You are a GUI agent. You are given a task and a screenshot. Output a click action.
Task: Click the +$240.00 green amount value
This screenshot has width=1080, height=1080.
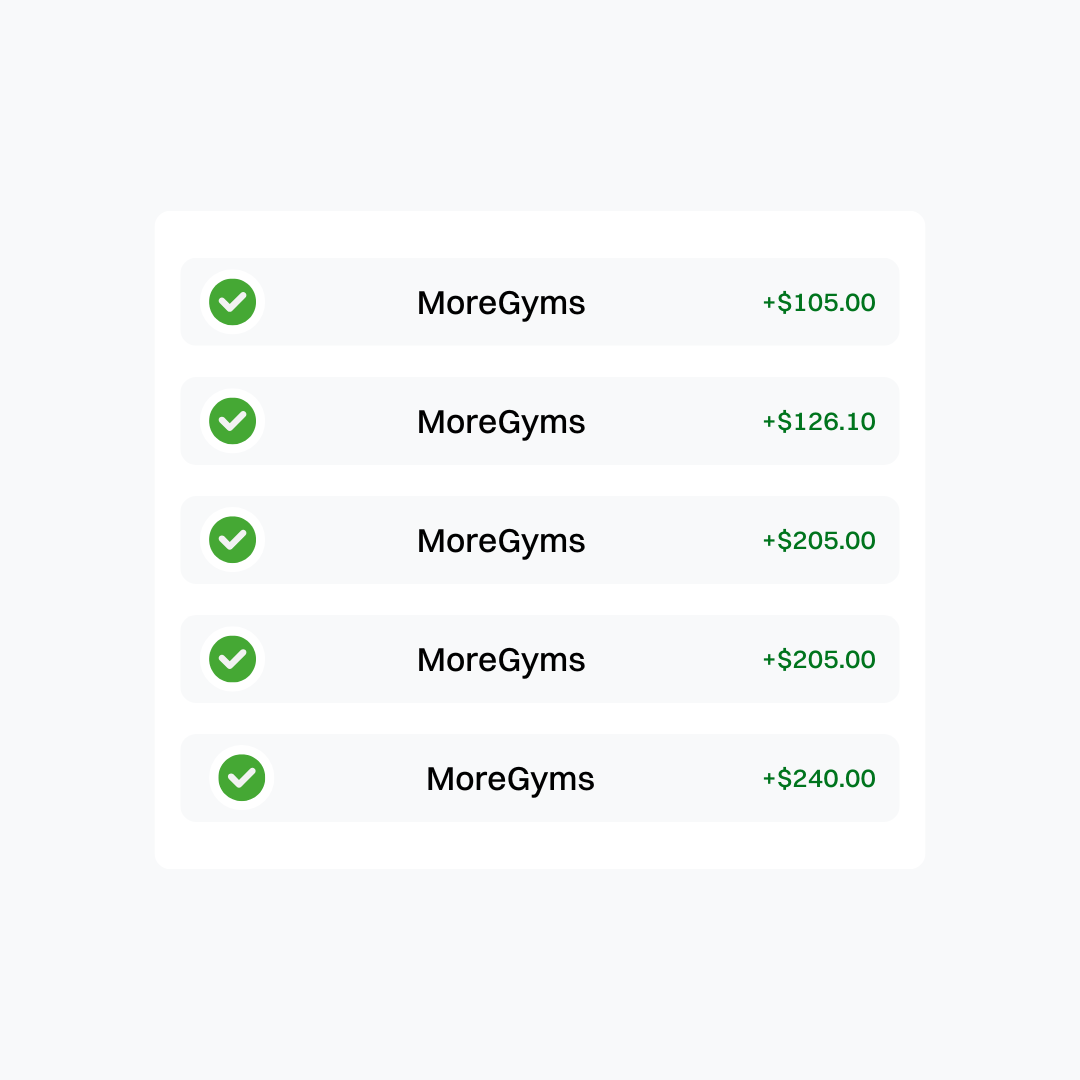[819, 778]
